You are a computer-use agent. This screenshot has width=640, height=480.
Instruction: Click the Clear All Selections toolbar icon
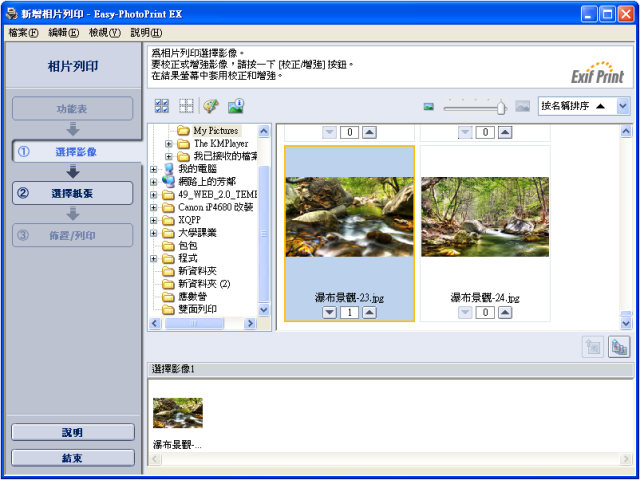click(x=186, y=106)
